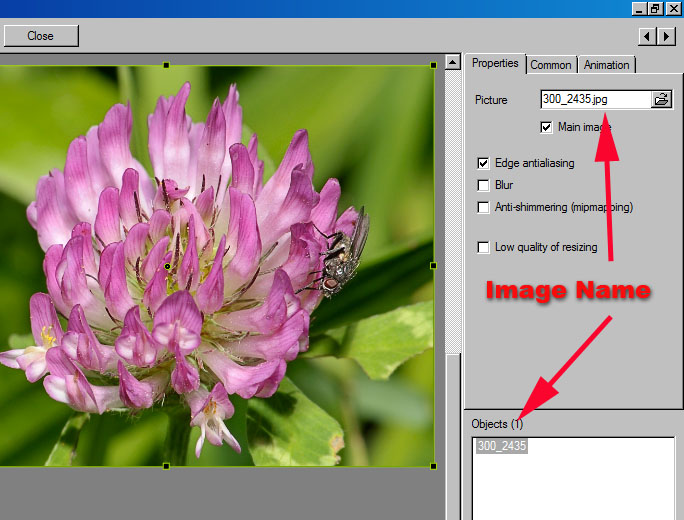
Task: Click the center point marker on the flower
Action: tap(167, 267)
